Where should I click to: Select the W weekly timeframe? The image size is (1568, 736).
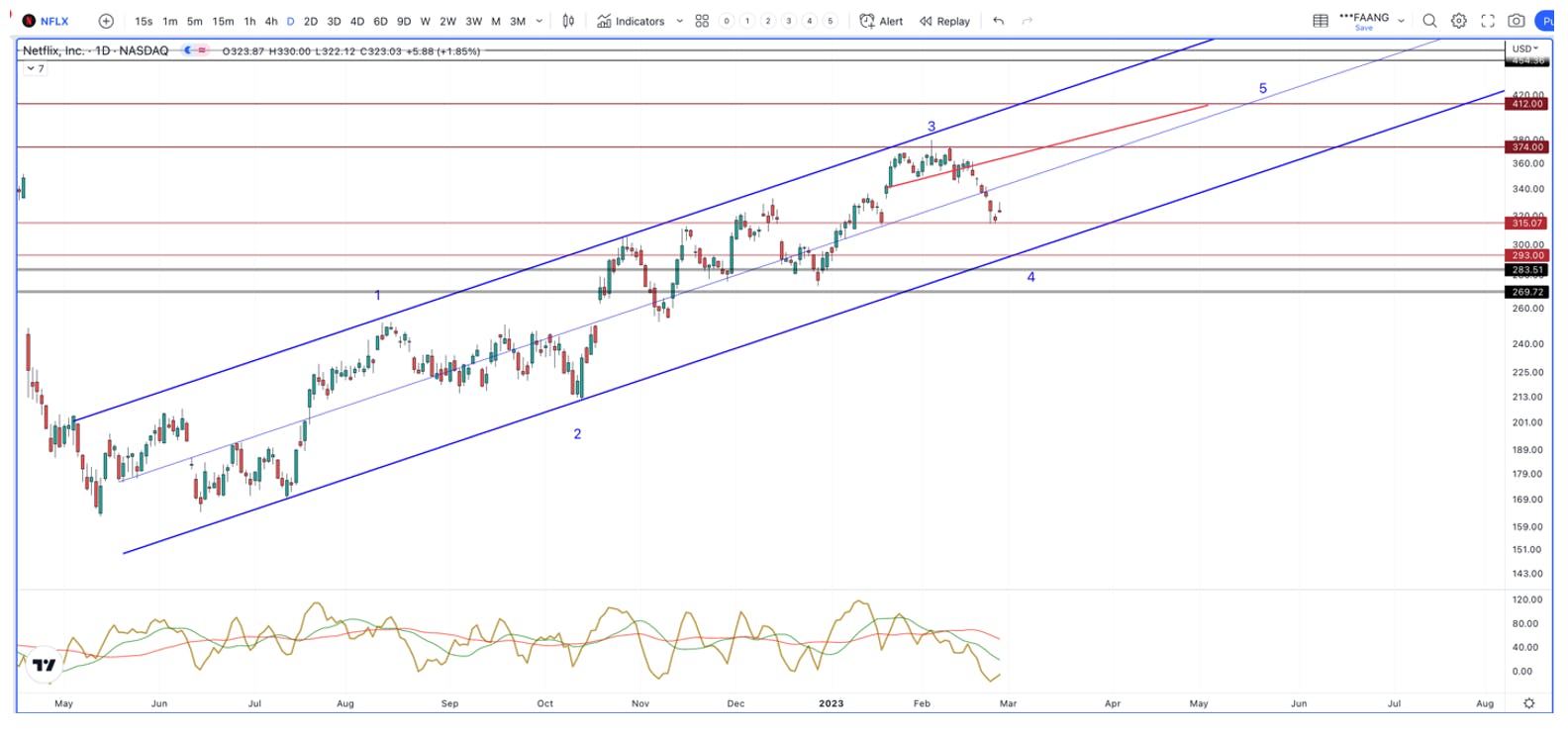coord(425,21)
